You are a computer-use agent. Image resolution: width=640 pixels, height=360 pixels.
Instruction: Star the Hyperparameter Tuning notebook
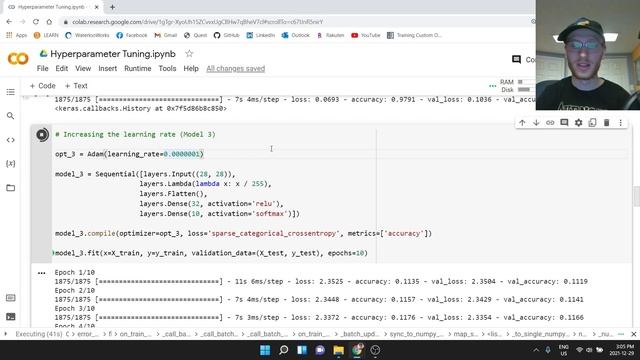pos(189,53)
